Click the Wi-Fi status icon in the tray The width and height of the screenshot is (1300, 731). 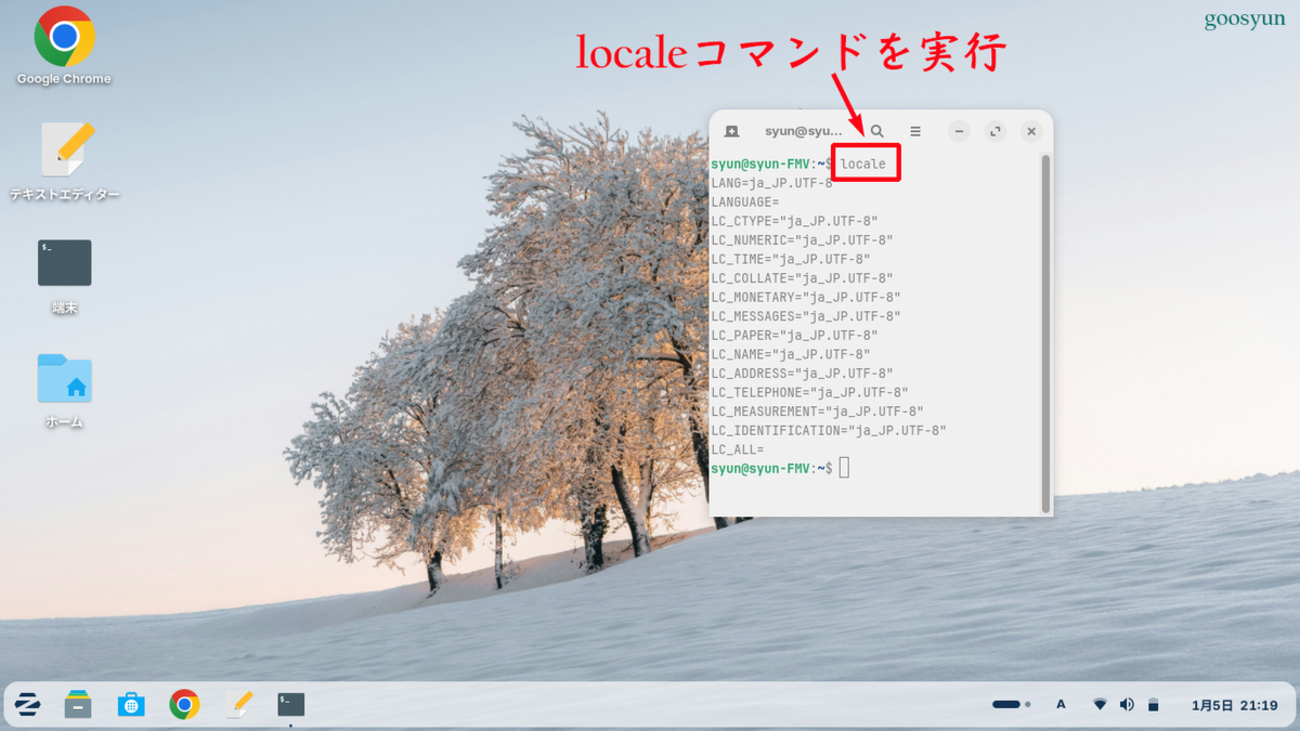(1100, 704)
